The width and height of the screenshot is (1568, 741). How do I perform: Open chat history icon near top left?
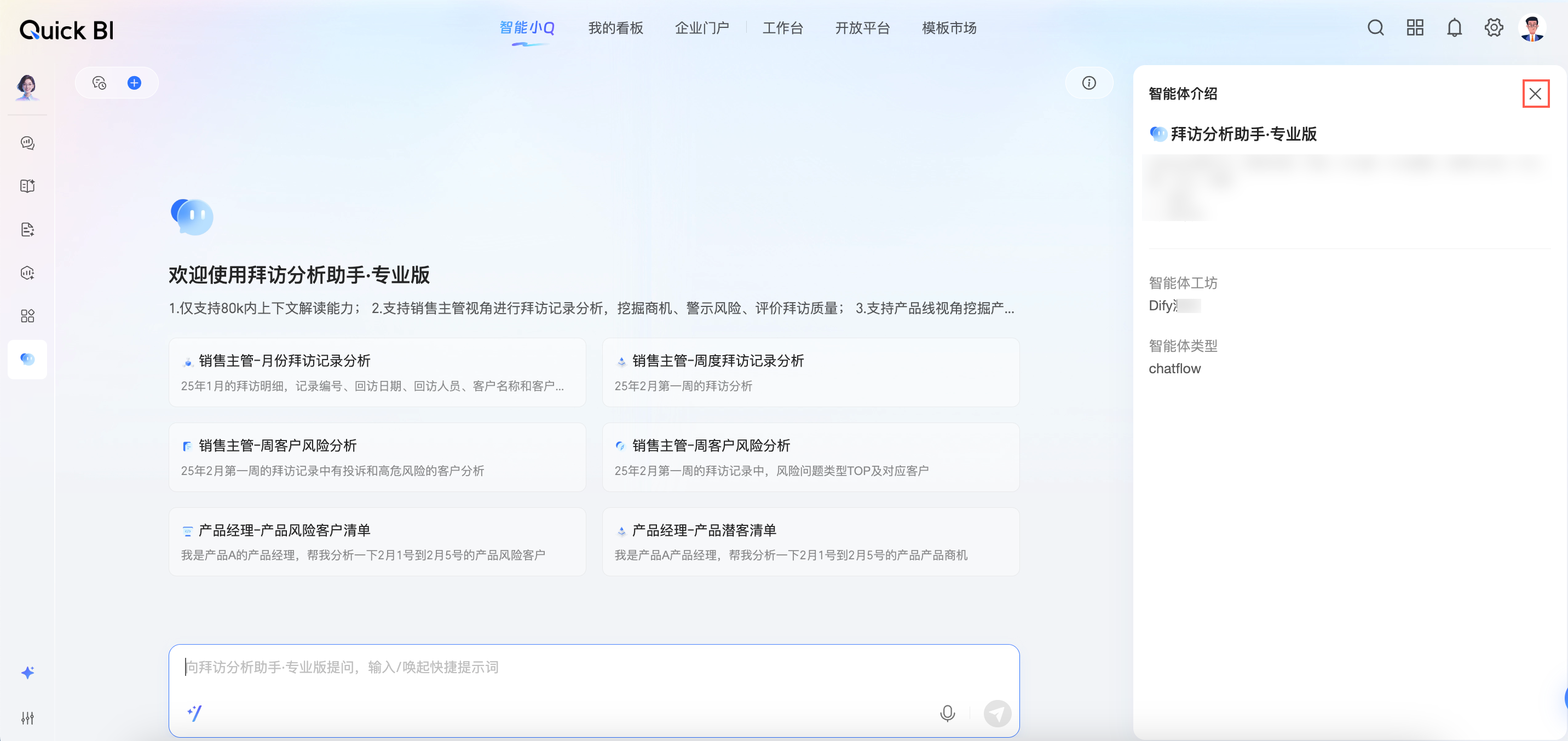pos(99,83)
